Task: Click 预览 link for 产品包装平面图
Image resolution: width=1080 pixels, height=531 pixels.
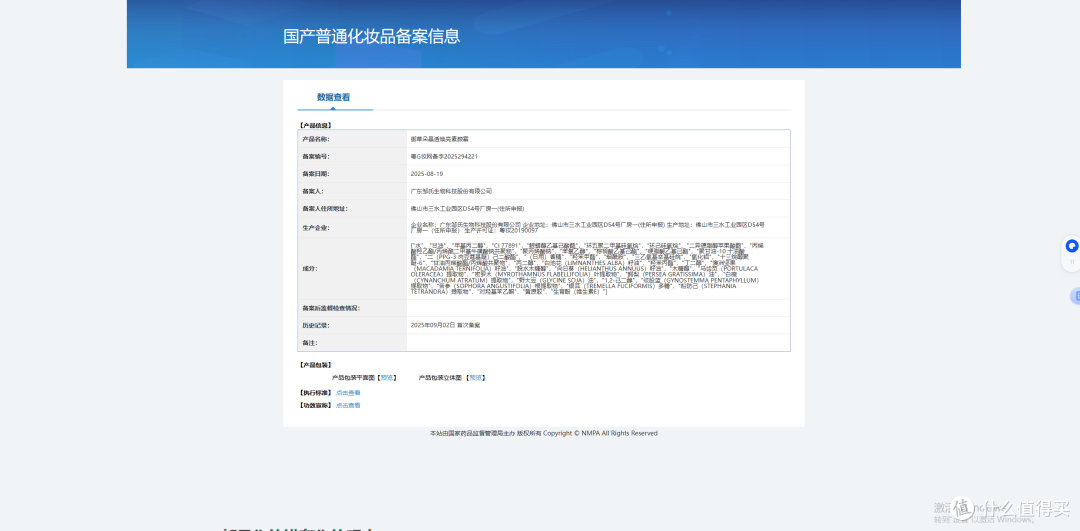Action: 388,378
